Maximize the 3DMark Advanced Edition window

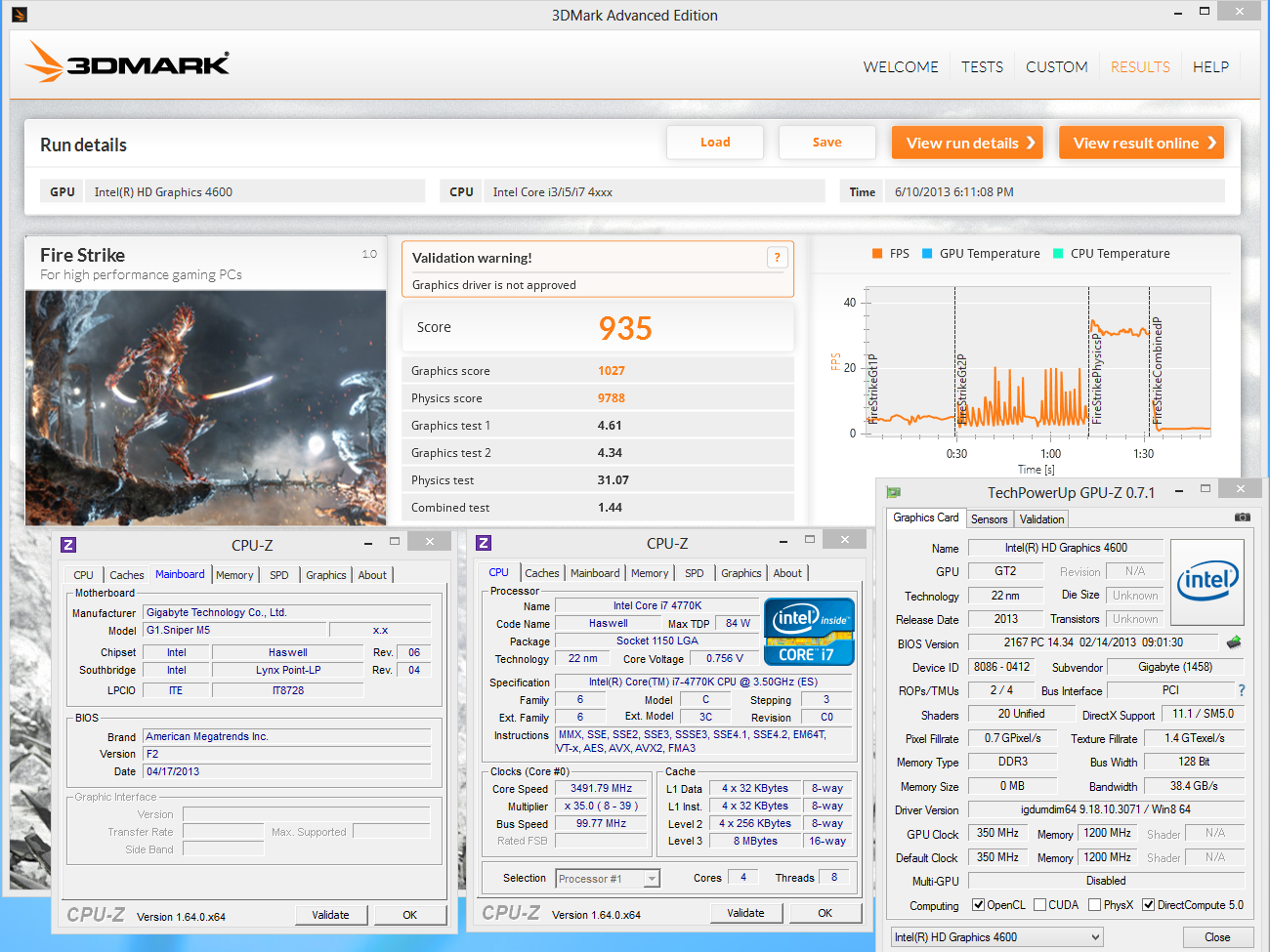1205,11
